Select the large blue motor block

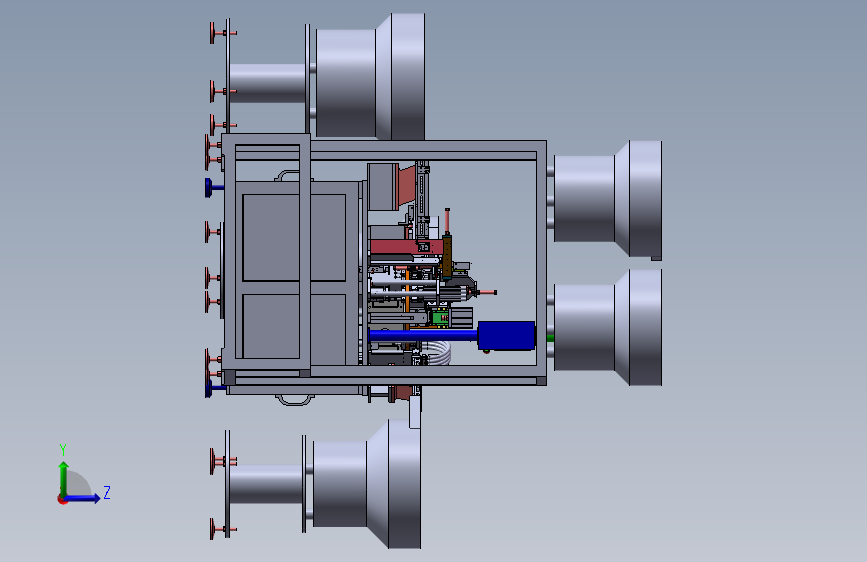coord(506,335)
